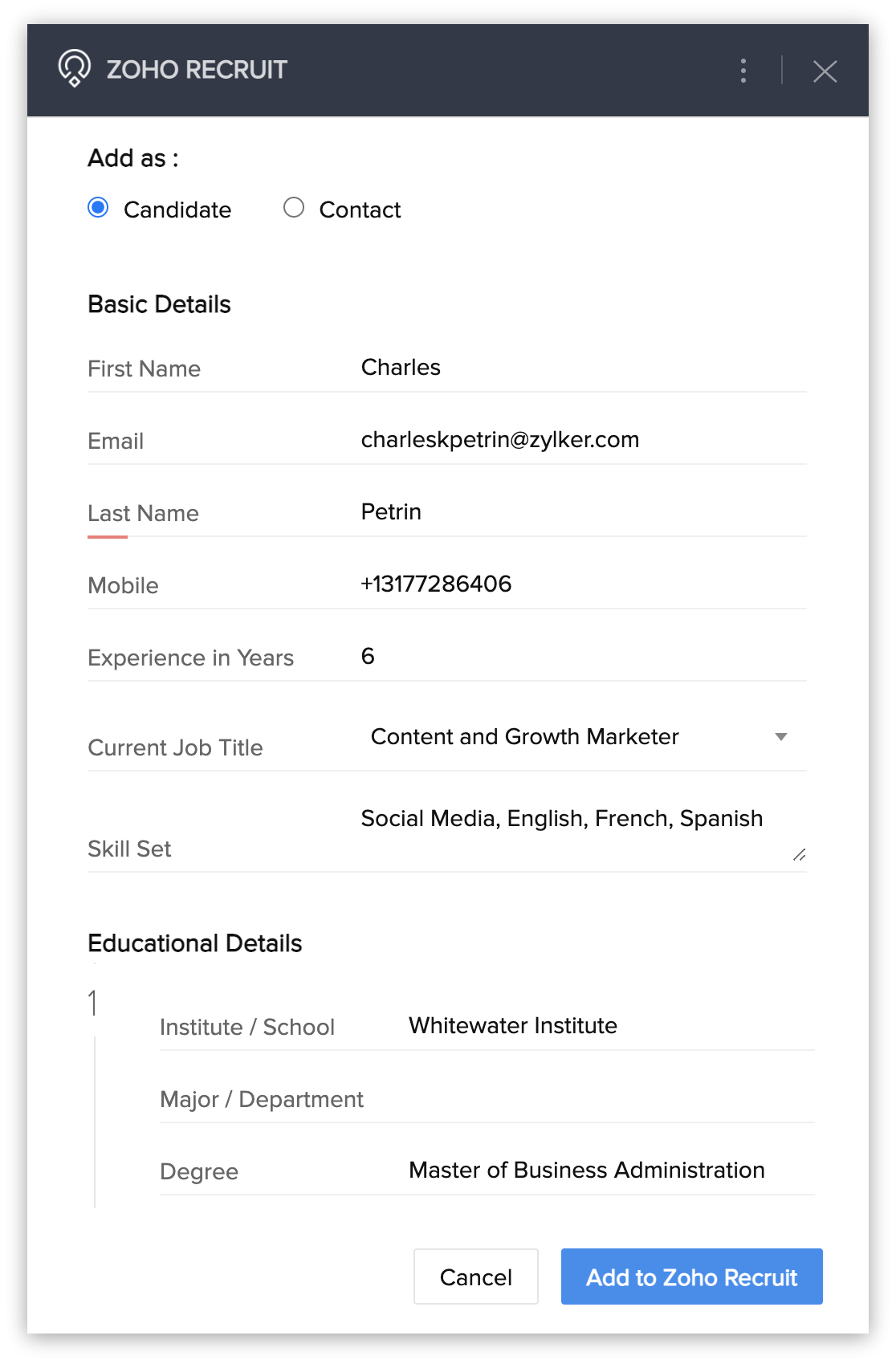Edit the Institute / School field
896x1364 pixels.
point(610,1026)
